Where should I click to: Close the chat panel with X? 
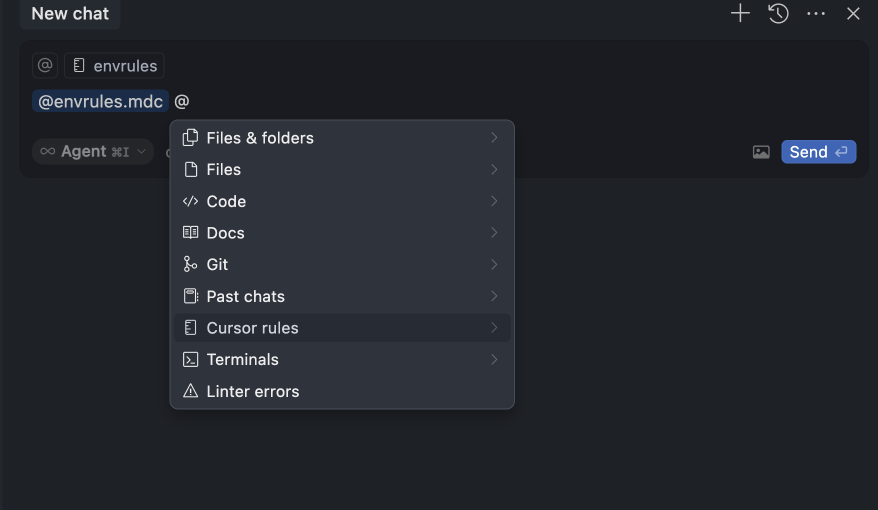[x=853, y=14]
